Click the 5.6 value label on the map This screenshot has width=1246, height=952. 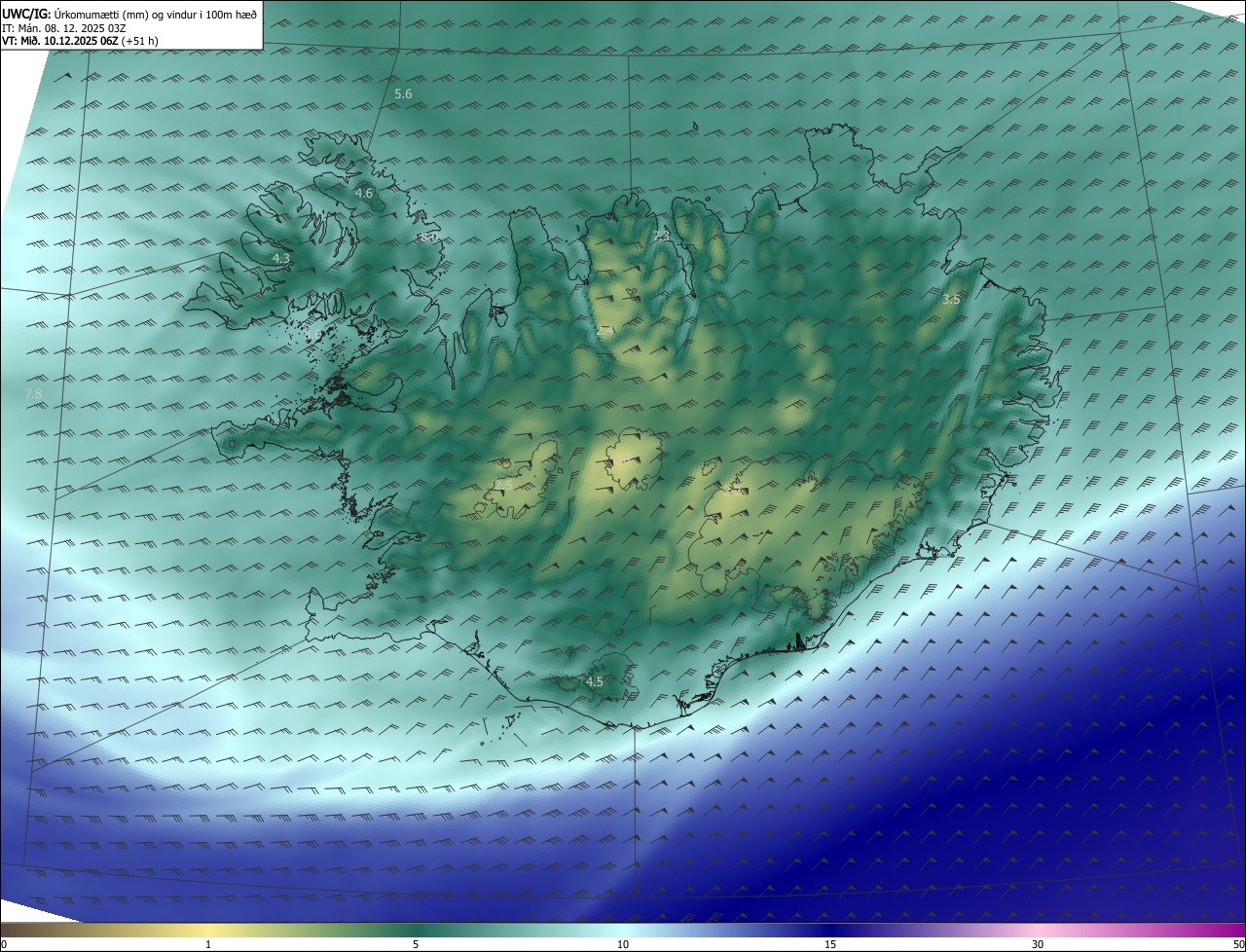pyautogui.click(x=403, y=93)
